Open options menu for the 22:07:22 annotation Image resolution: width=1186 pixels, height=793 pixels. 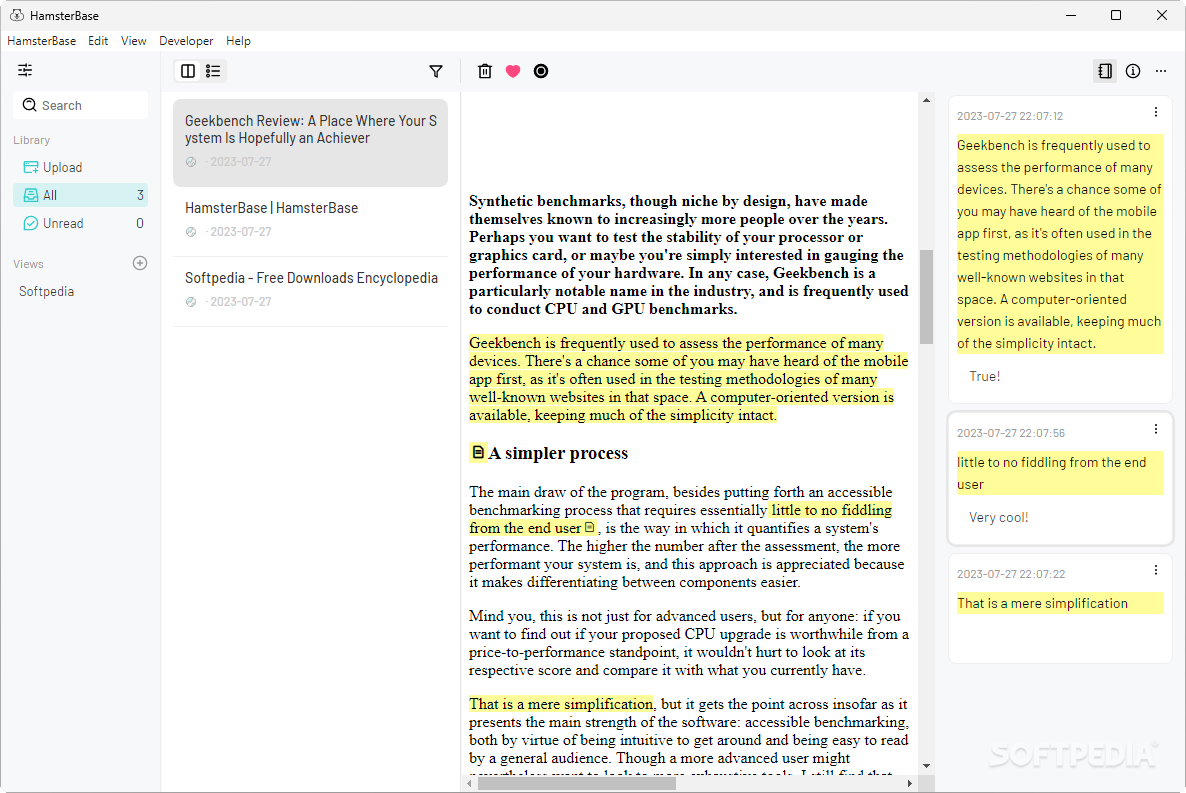[1156, 570]
